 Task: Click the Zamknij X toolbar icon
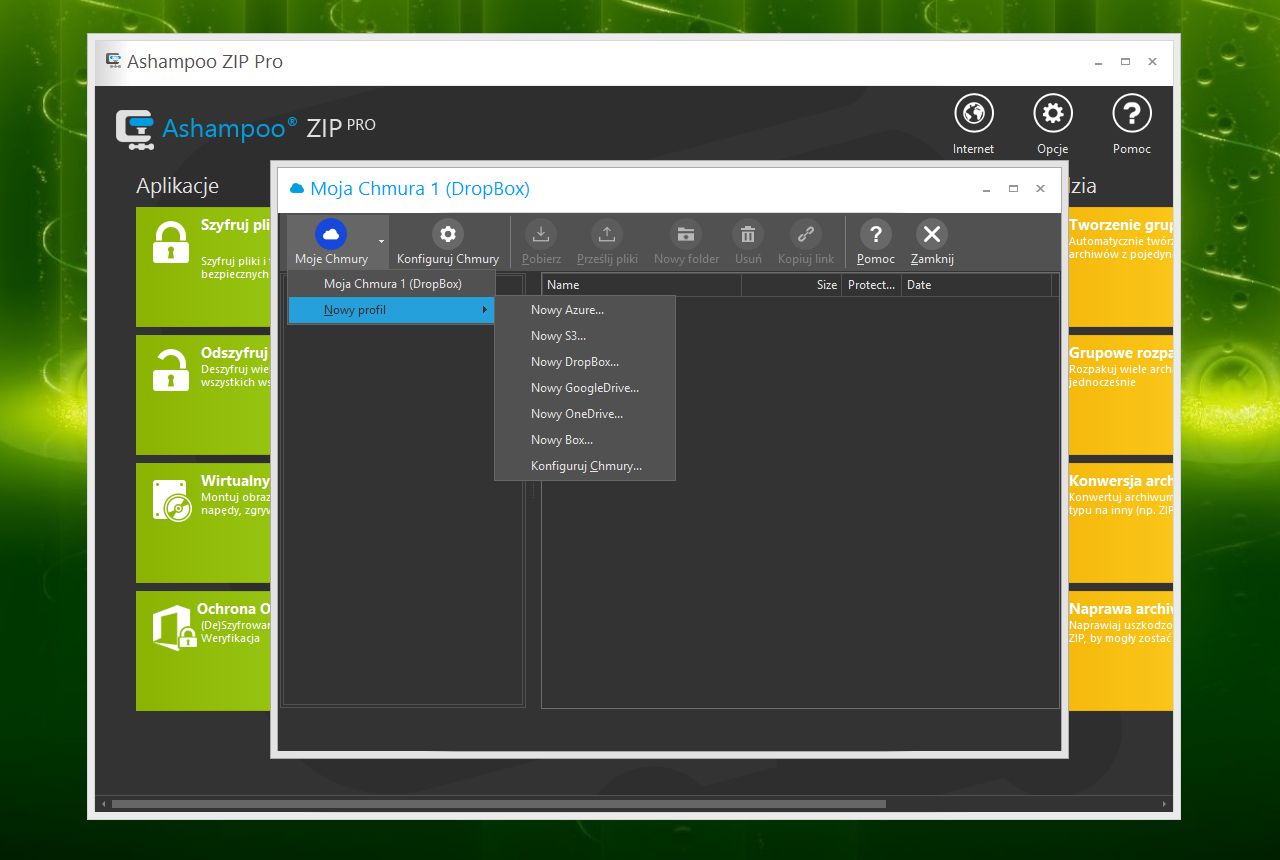(932, 234)
